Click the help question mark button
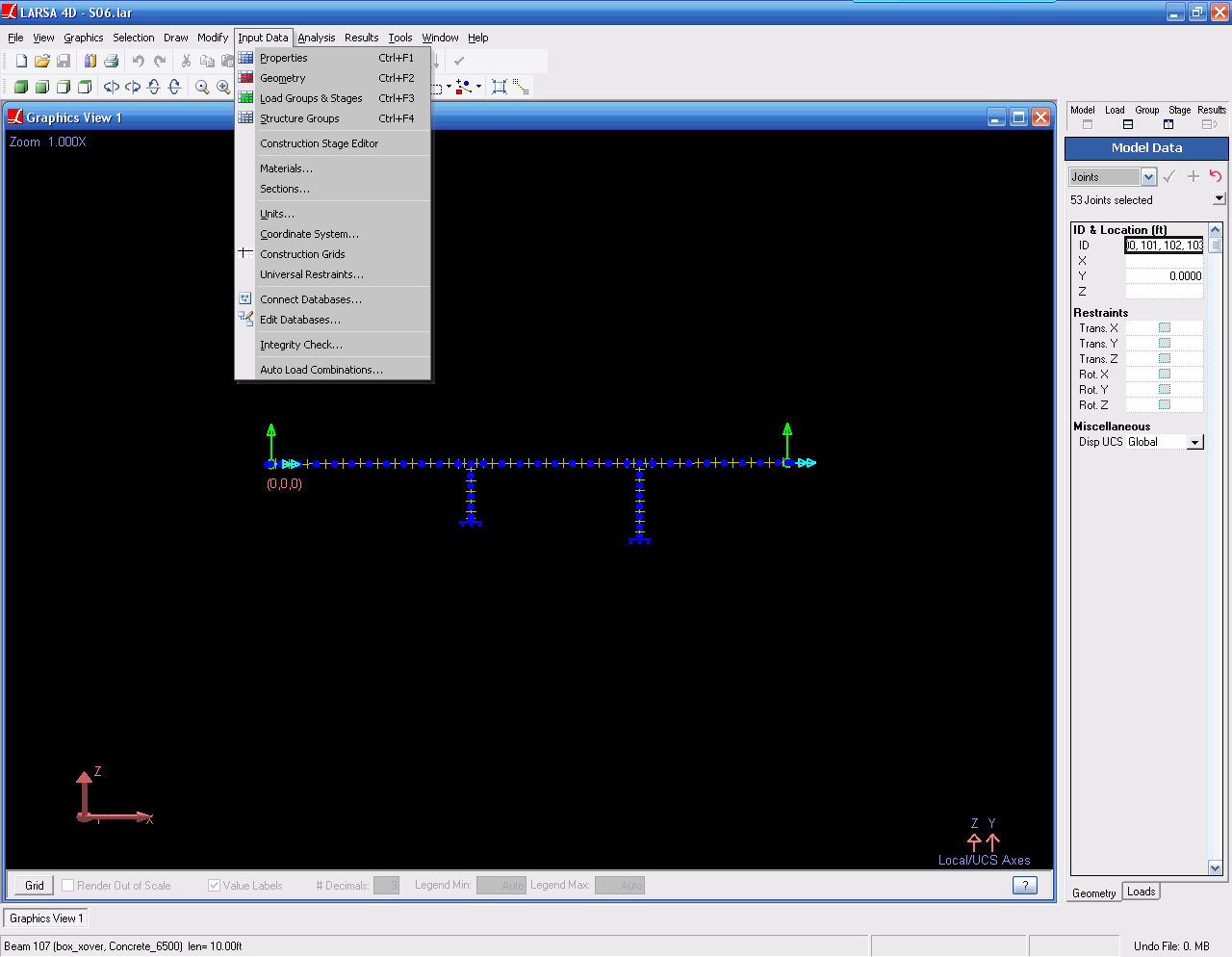 (1025, 885)
